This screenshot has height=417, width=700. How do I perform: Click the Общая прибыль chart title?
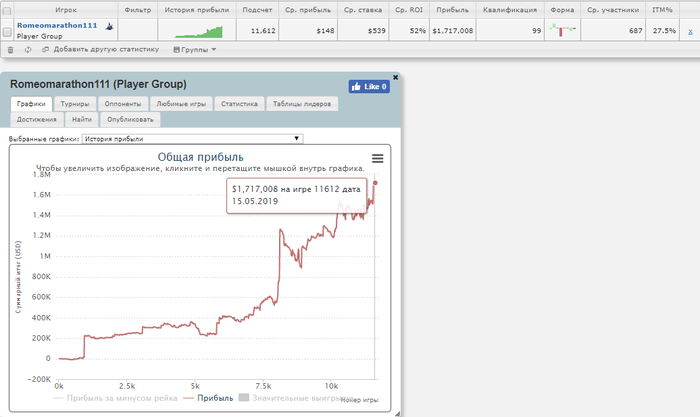click(200, 157)
